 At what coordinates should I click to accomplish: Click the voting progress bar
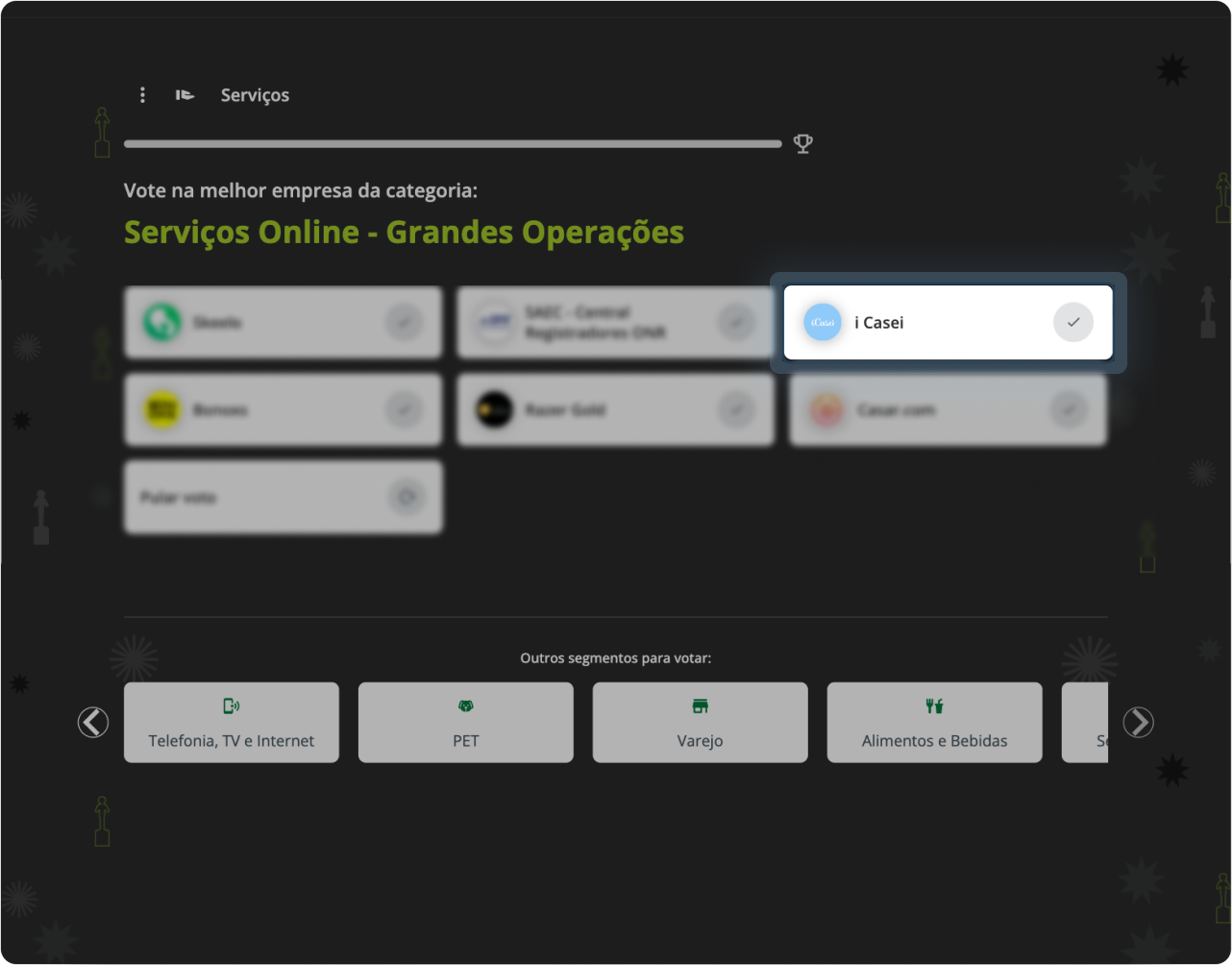(453, 144)
